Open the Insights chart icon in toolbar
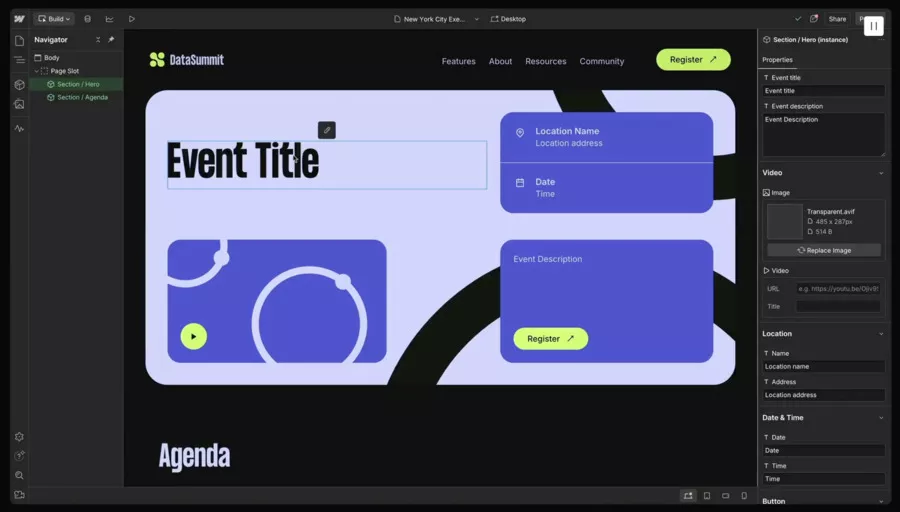Screen dimensions: 900x512 coord(109,19)
